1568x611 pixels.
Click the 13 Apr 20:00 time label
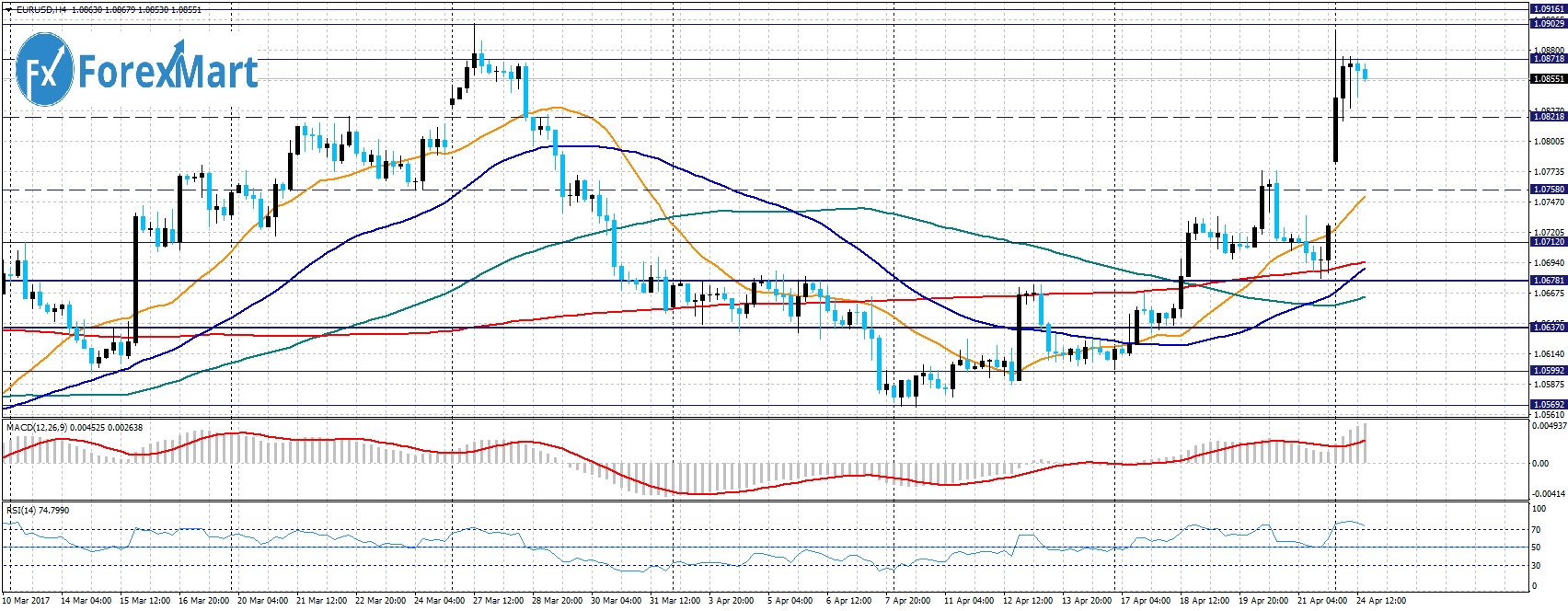1087,601
